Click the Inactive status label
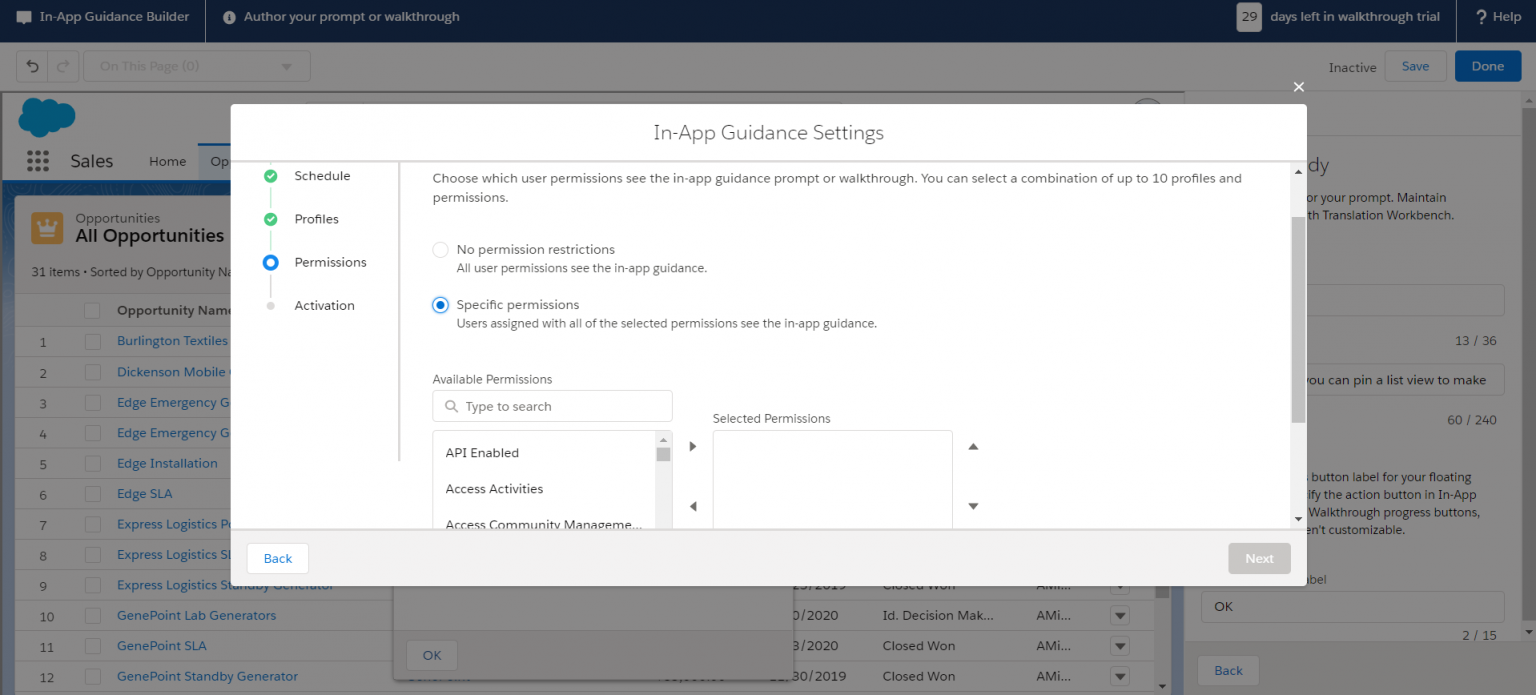 (x=1352, y=67)
